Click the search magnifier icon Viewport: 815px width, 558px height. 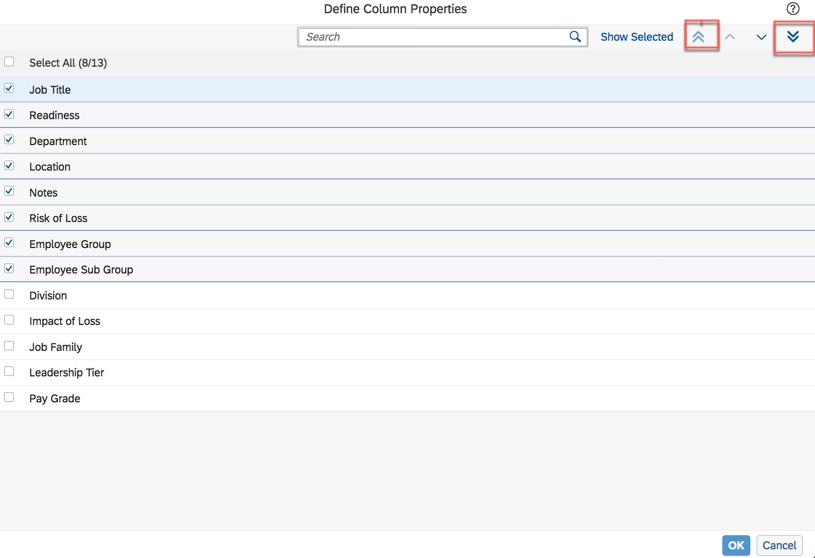point(575,37)
